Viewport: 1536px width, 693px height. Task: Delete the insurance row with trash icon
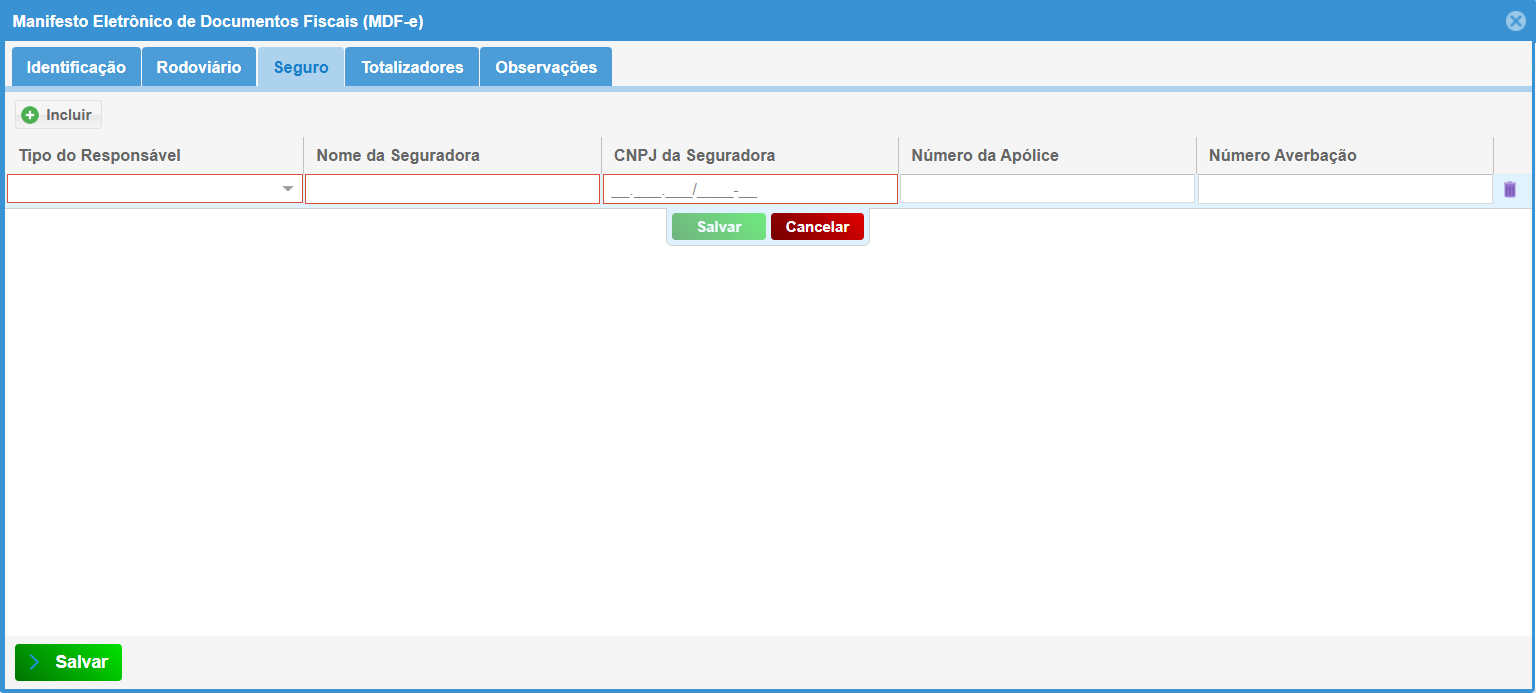[1509, 189]
